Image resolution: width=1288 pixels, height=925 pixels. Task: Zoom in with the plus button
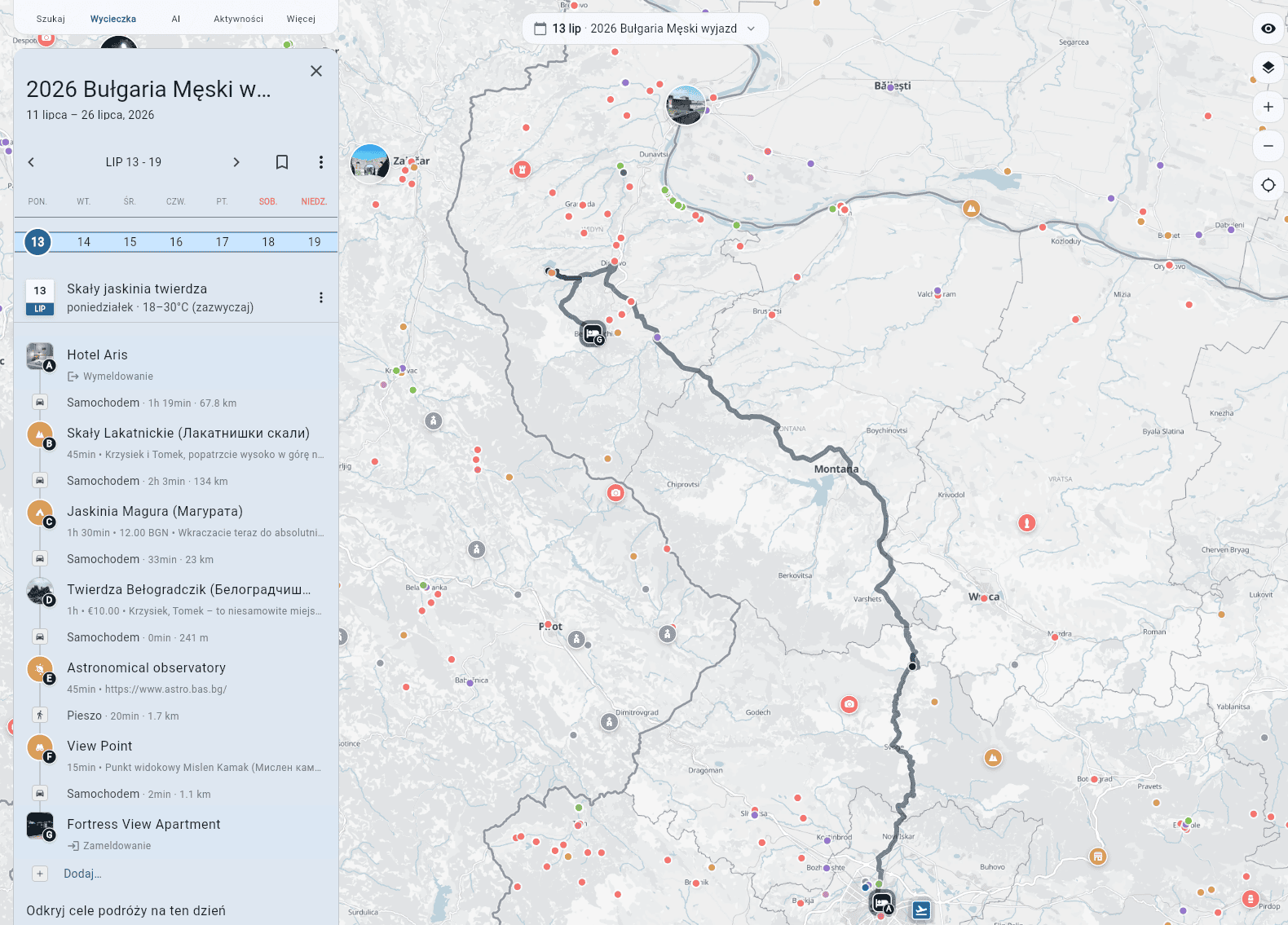click(1268, 107)
